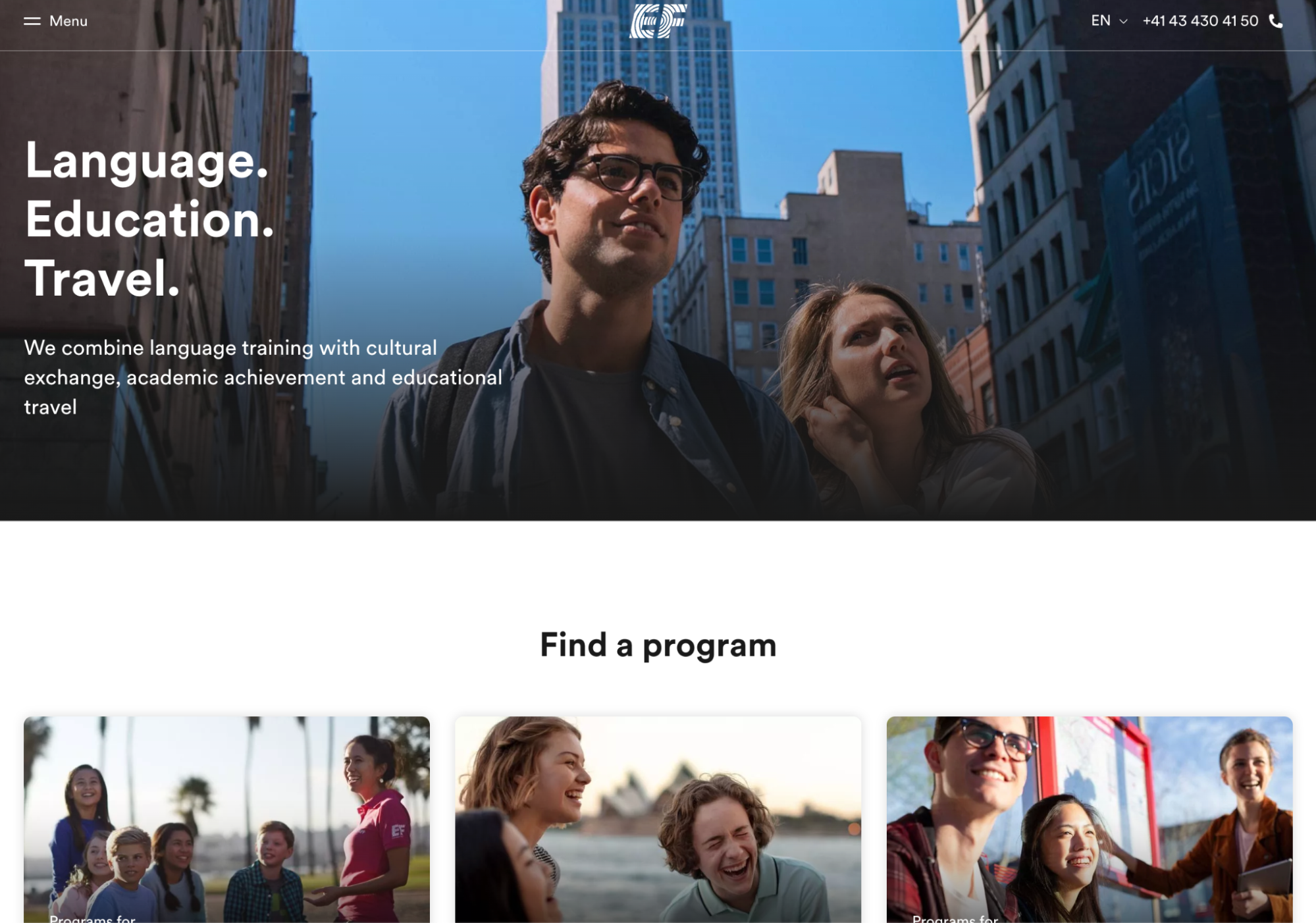Click the hero subtitle about language training
The height and width of the screenshot is (923, 1316).
tap(263, 377)
